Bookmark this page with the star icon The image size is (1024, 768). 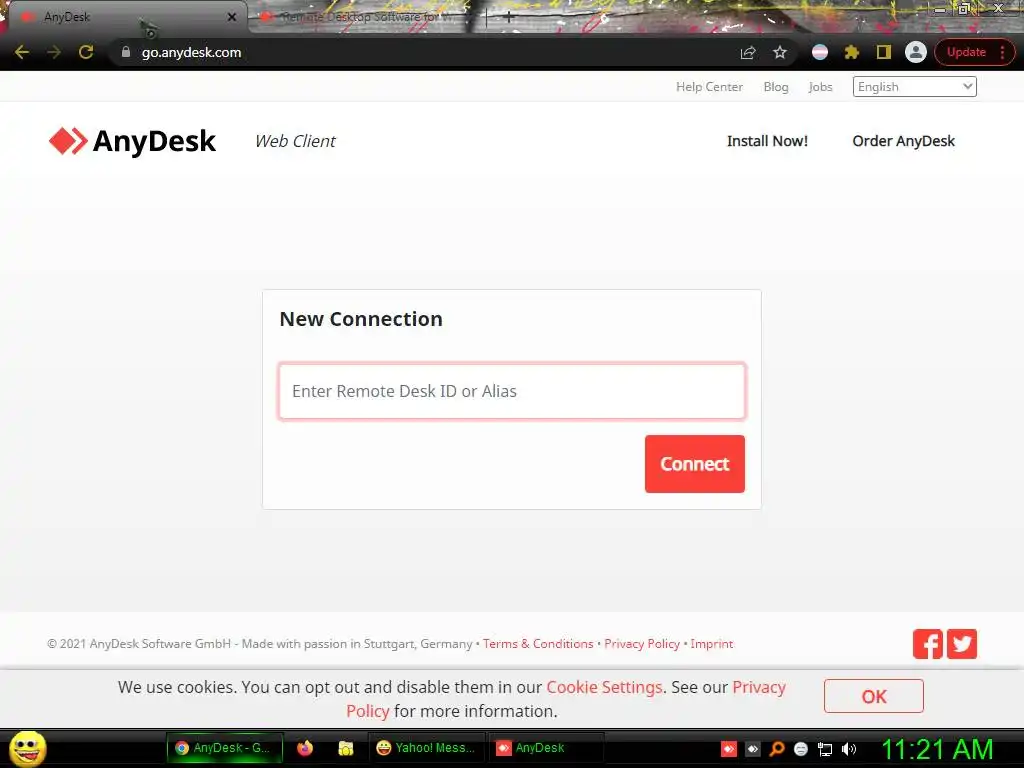click(780, 52)
